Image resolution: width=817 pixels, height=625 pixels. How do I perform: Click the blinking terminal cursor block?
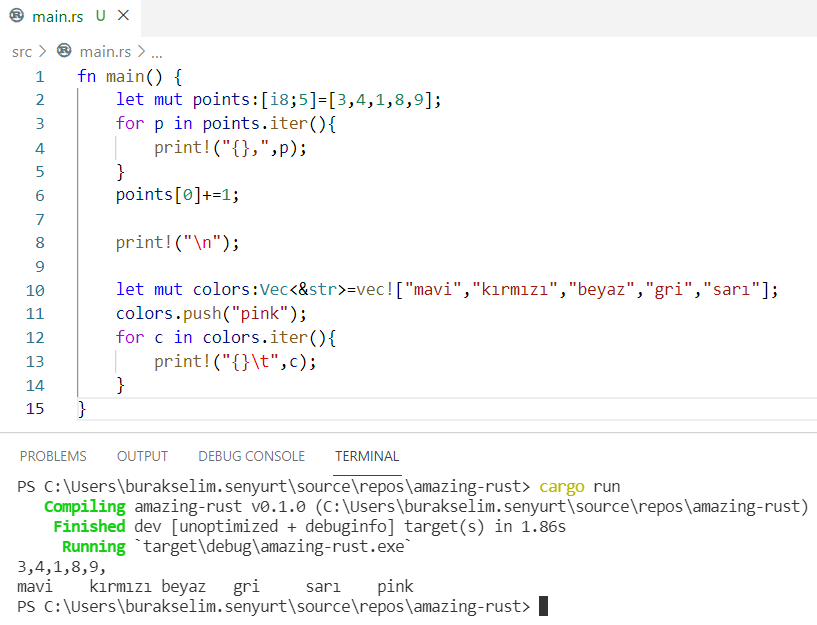click(541, 605)
